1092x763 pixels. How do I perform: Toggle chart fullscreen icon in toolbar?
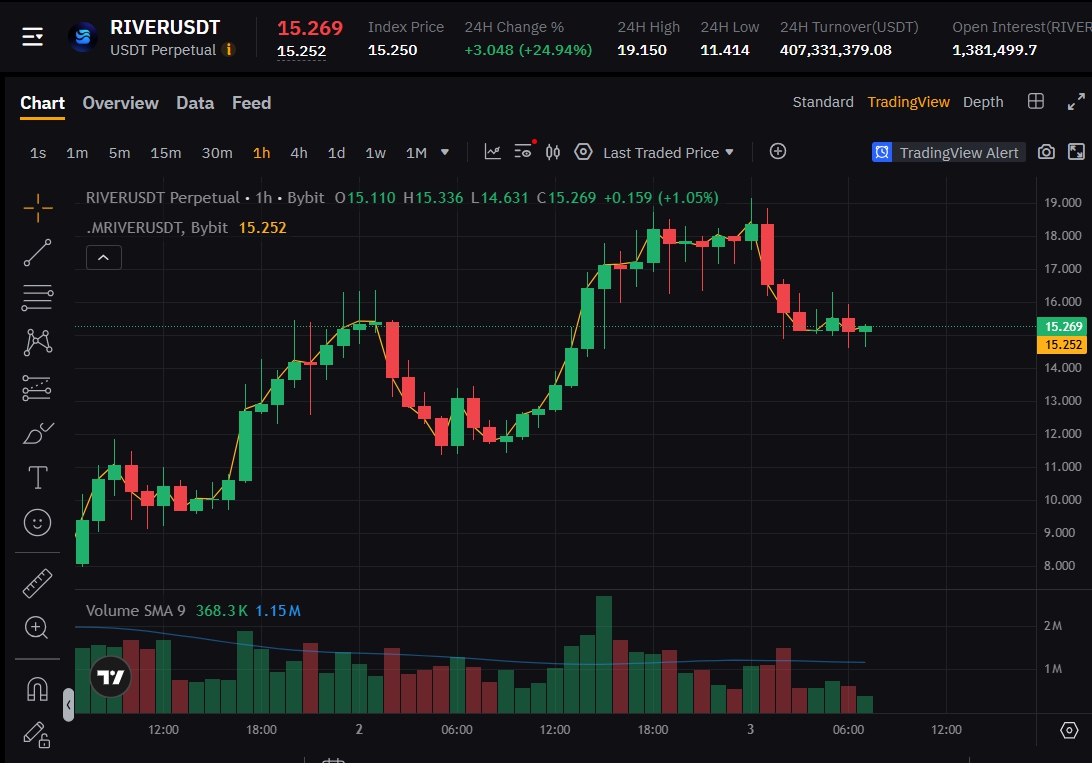point(1077,152)
